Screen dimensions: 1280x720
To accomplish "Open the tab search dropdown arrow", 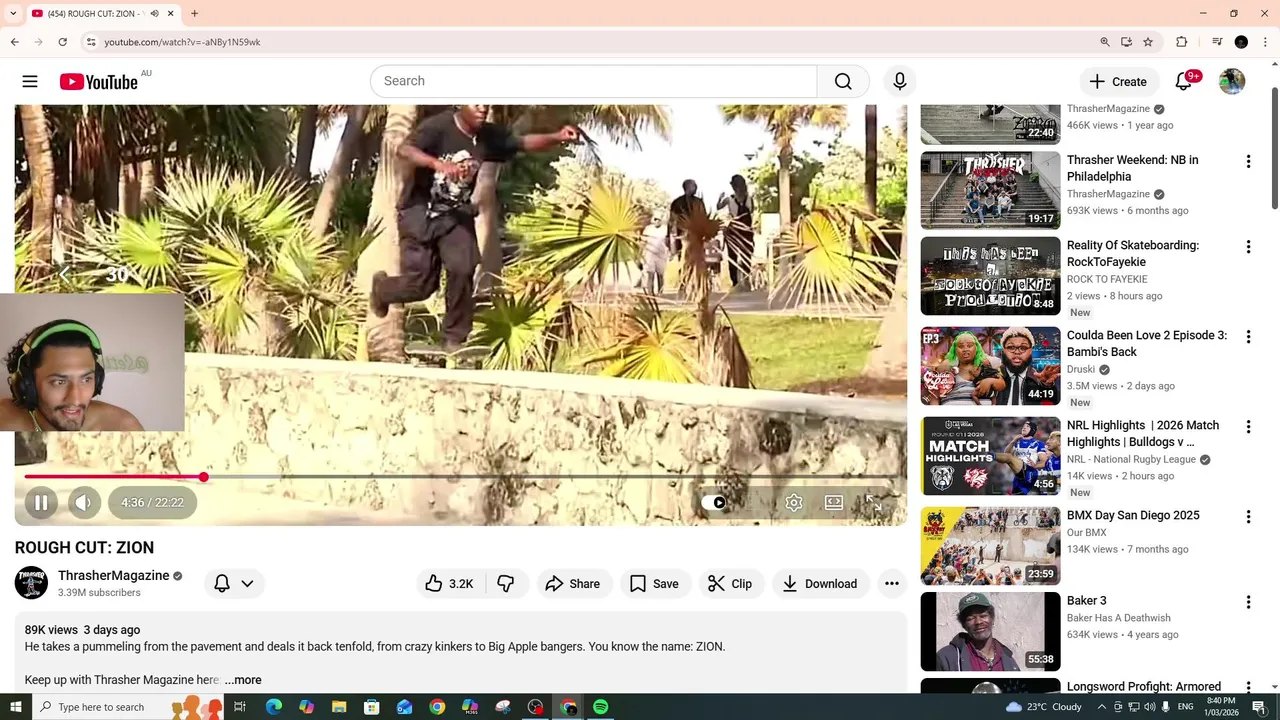I will (x=13, y=14).
